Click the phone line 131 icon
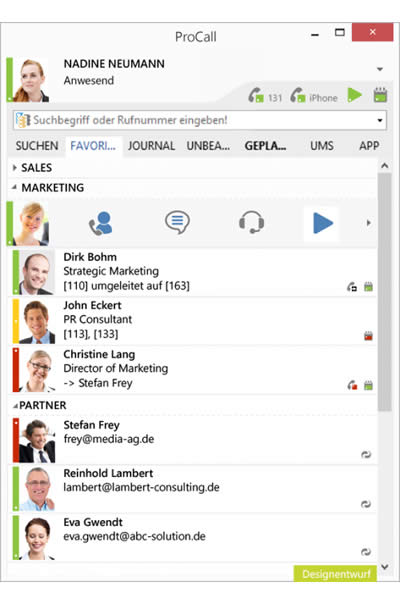This screenshot has height=600, width=400. coord(256,95)
